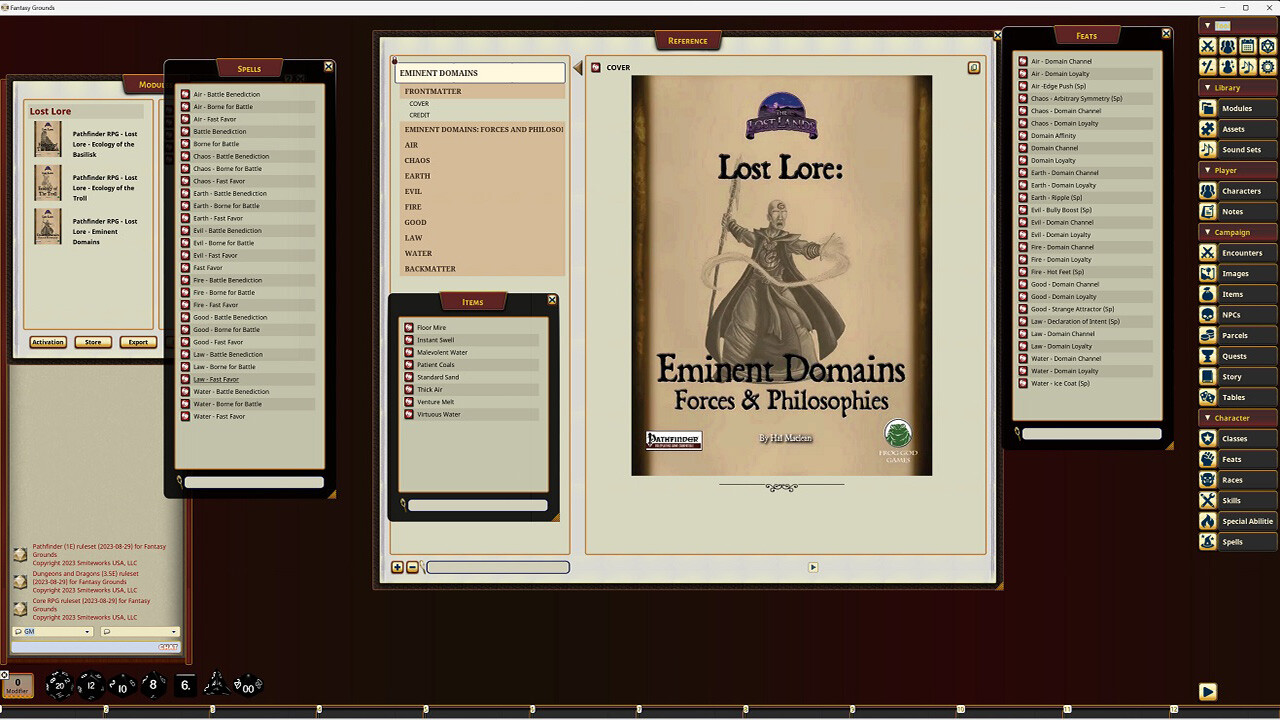Click the Activation button
The image size is (1280, 720).
point(47,342)
